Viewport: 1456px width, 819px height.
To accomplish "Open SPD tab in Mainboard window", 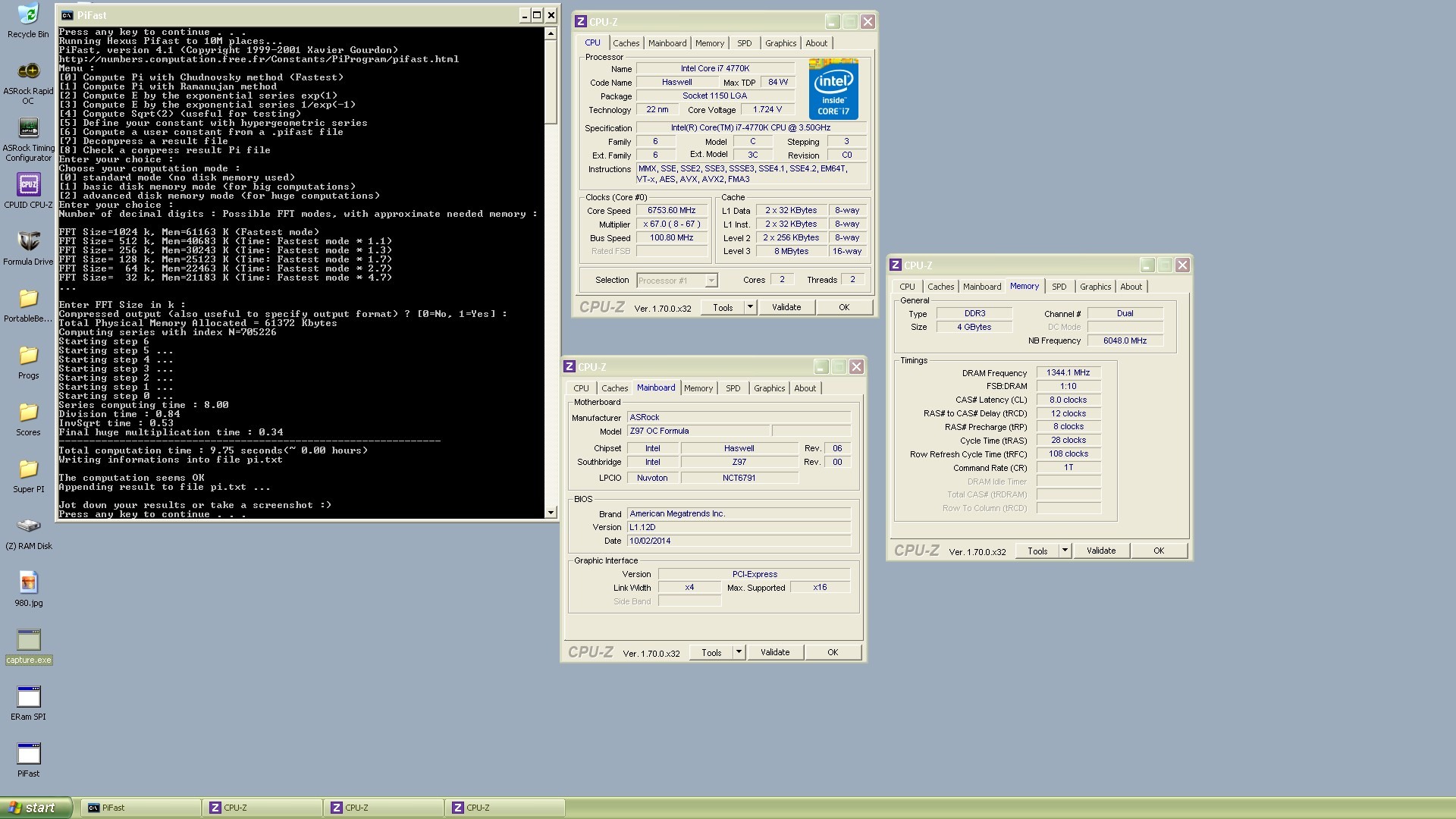I will click(x=733, y=388).
